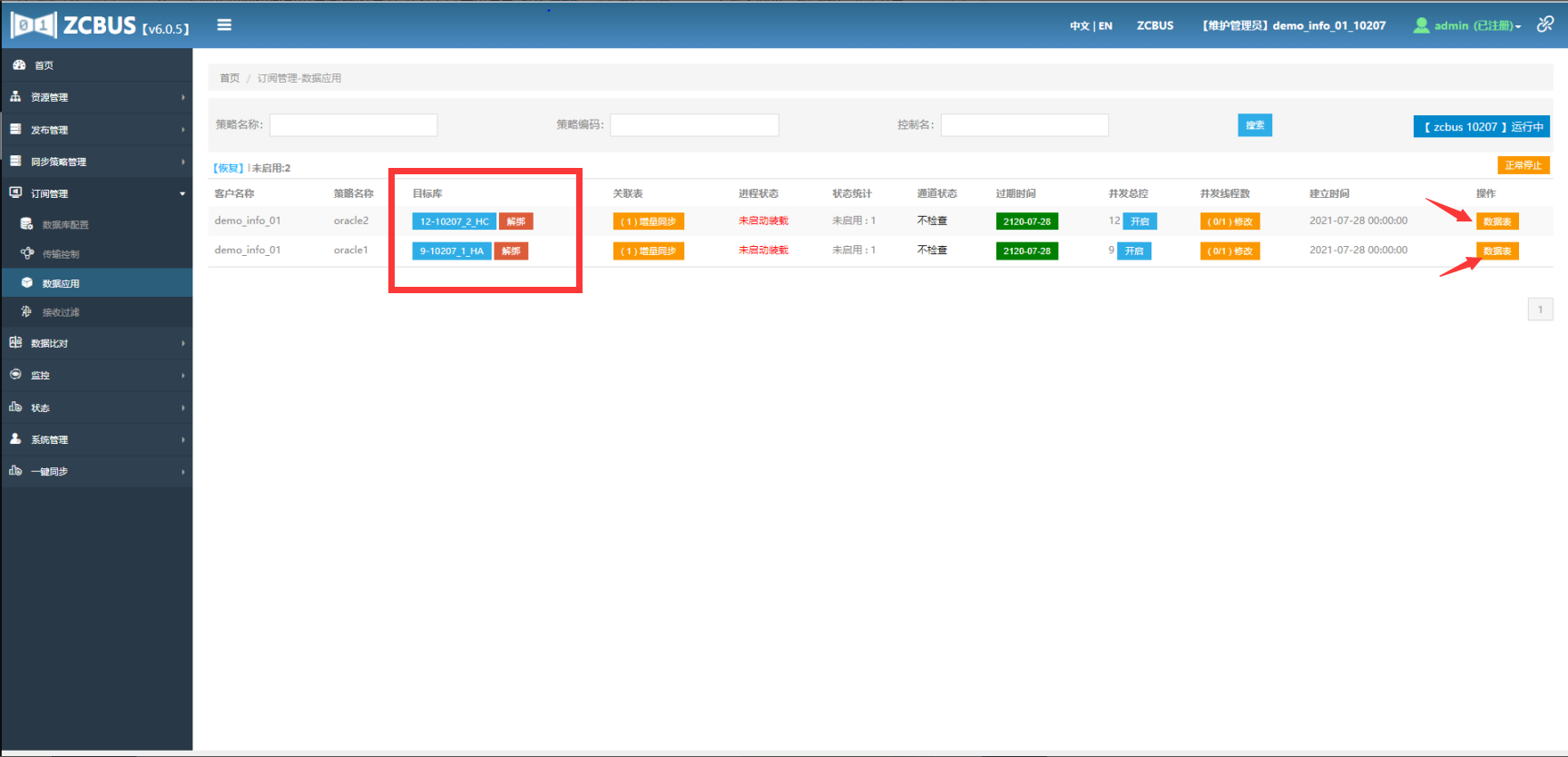Viewport: 1568px width, 757px height.
Task: Open the 监控 sidebar menu
Action: pyautogui.click(x=96, y=375)
